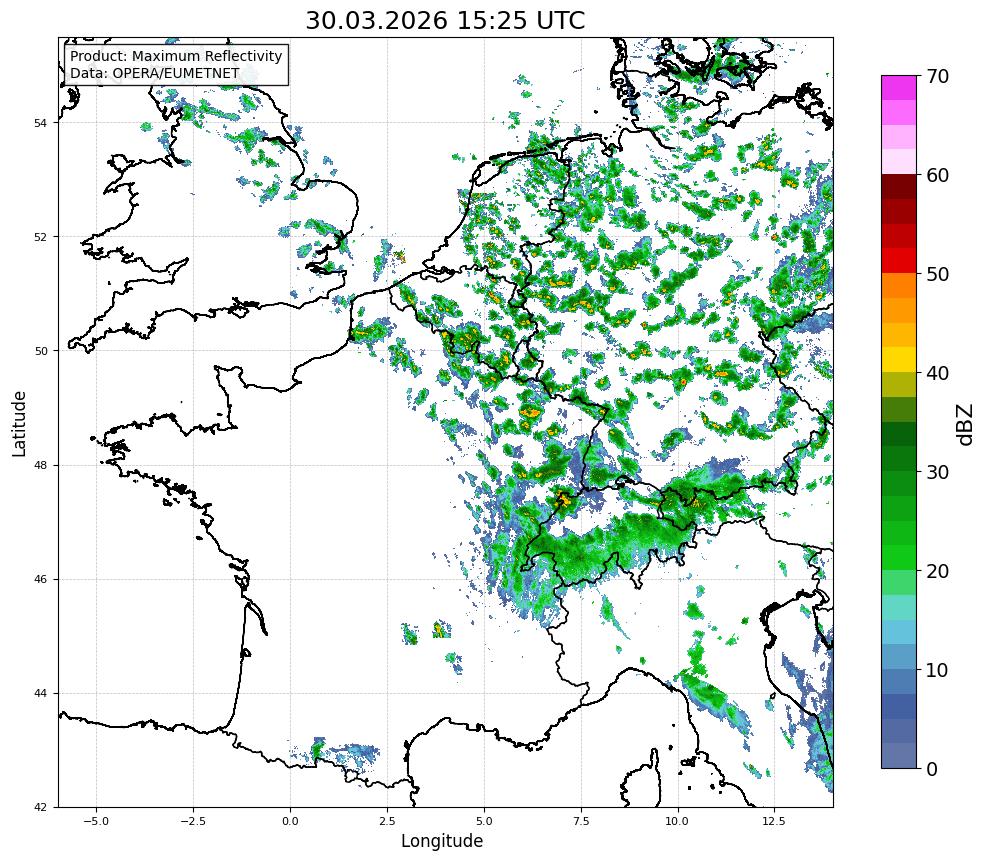Click the colorbar tick label '60'
This screenshot has width=985, height=860.
click(937, 175)
